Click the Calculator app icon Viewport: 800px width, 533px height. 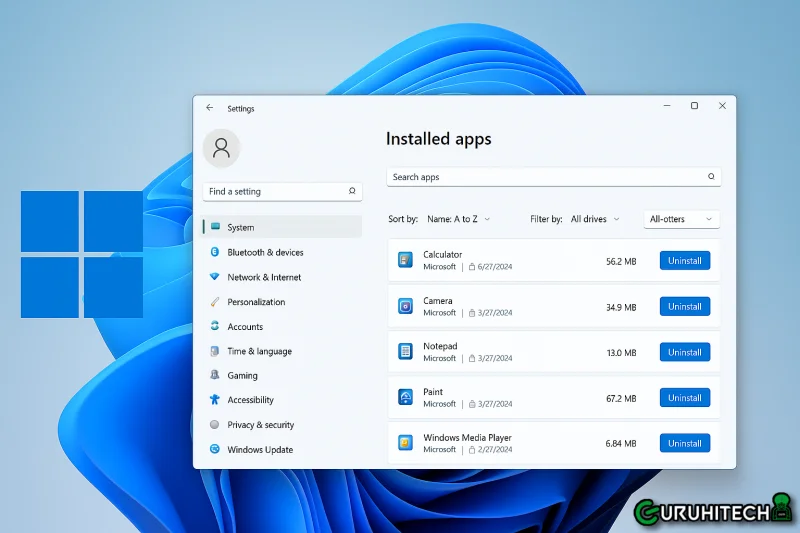(405, 260)
